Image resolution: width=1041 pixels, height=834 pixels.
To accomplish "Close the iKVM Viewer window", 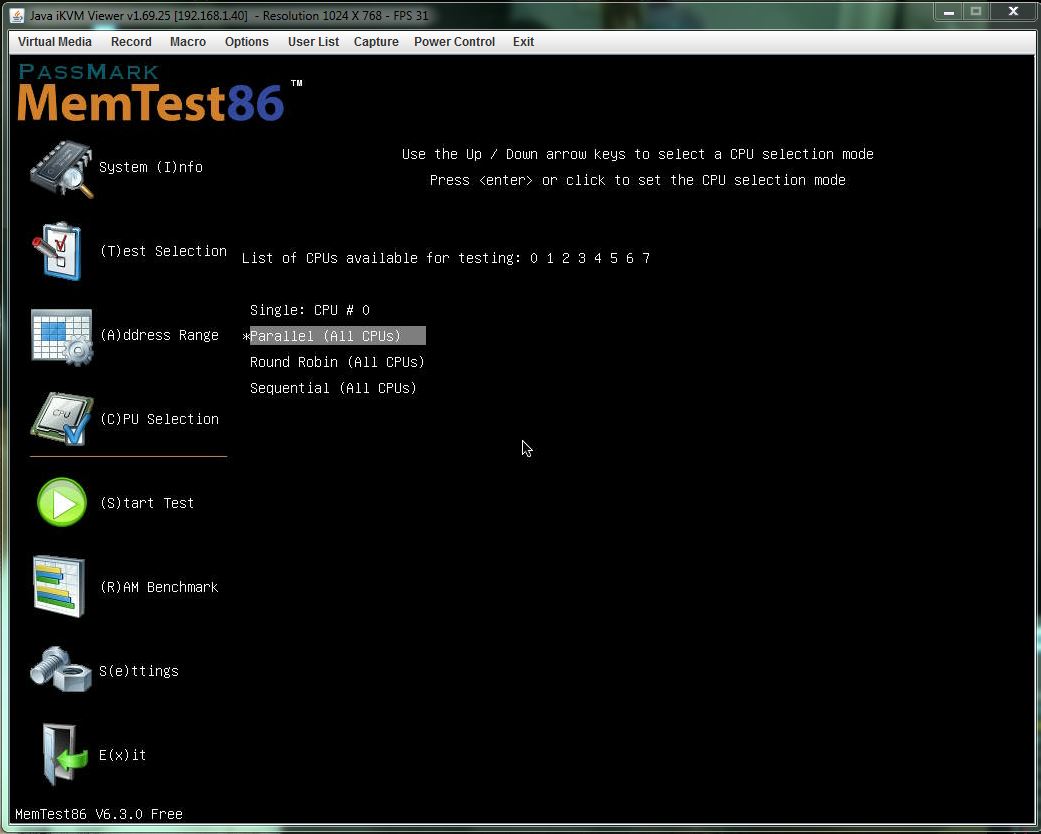I will click(1013, 12).
